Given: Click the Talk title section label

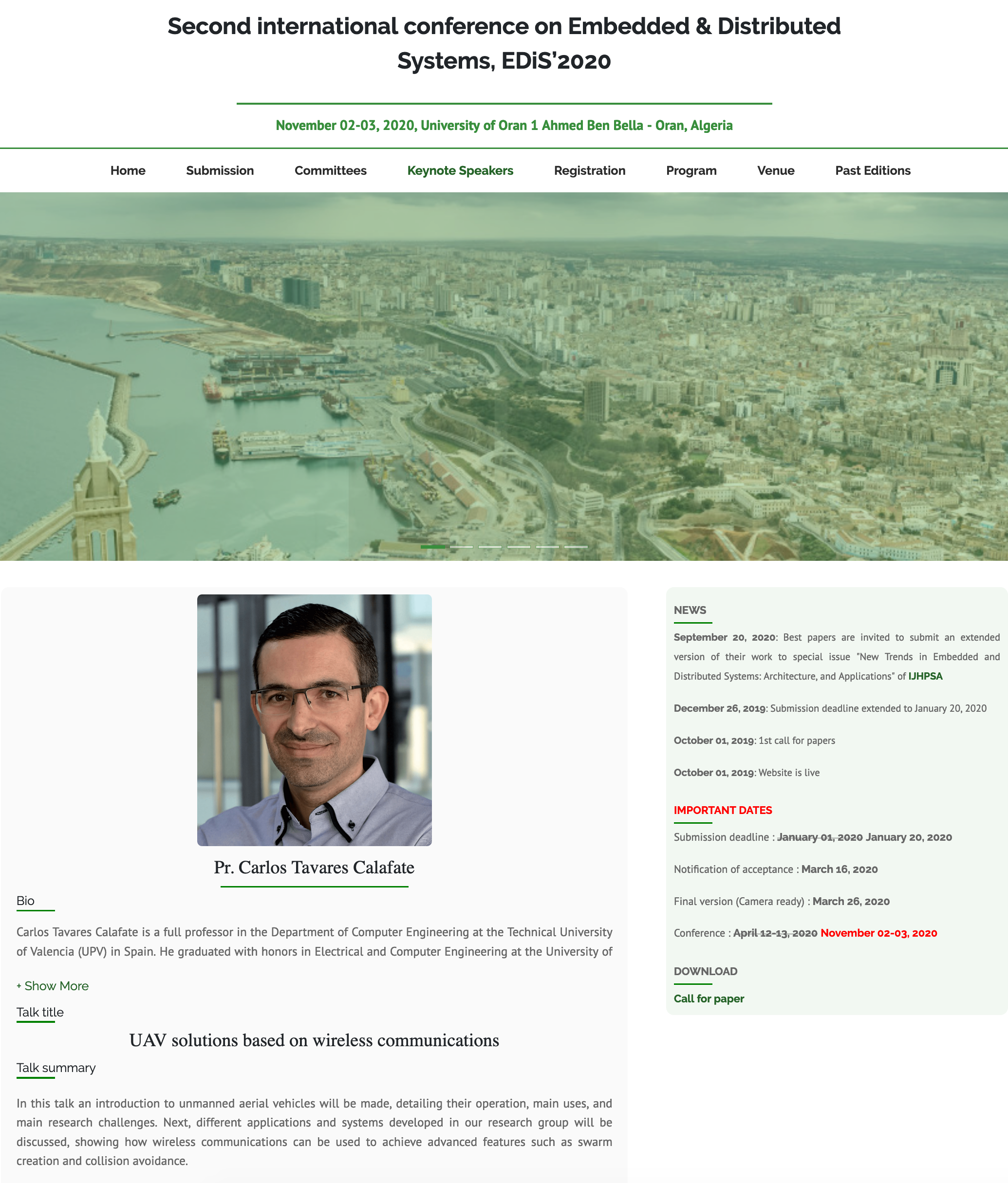Looking at the screenshot, I should click(40, 1012).
